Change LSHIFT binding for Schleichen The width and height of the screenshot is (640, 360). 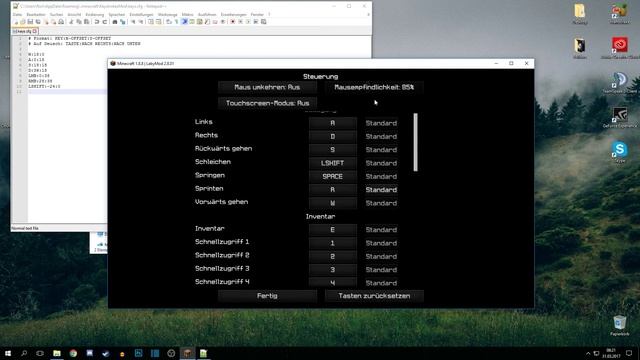(333, 163)
